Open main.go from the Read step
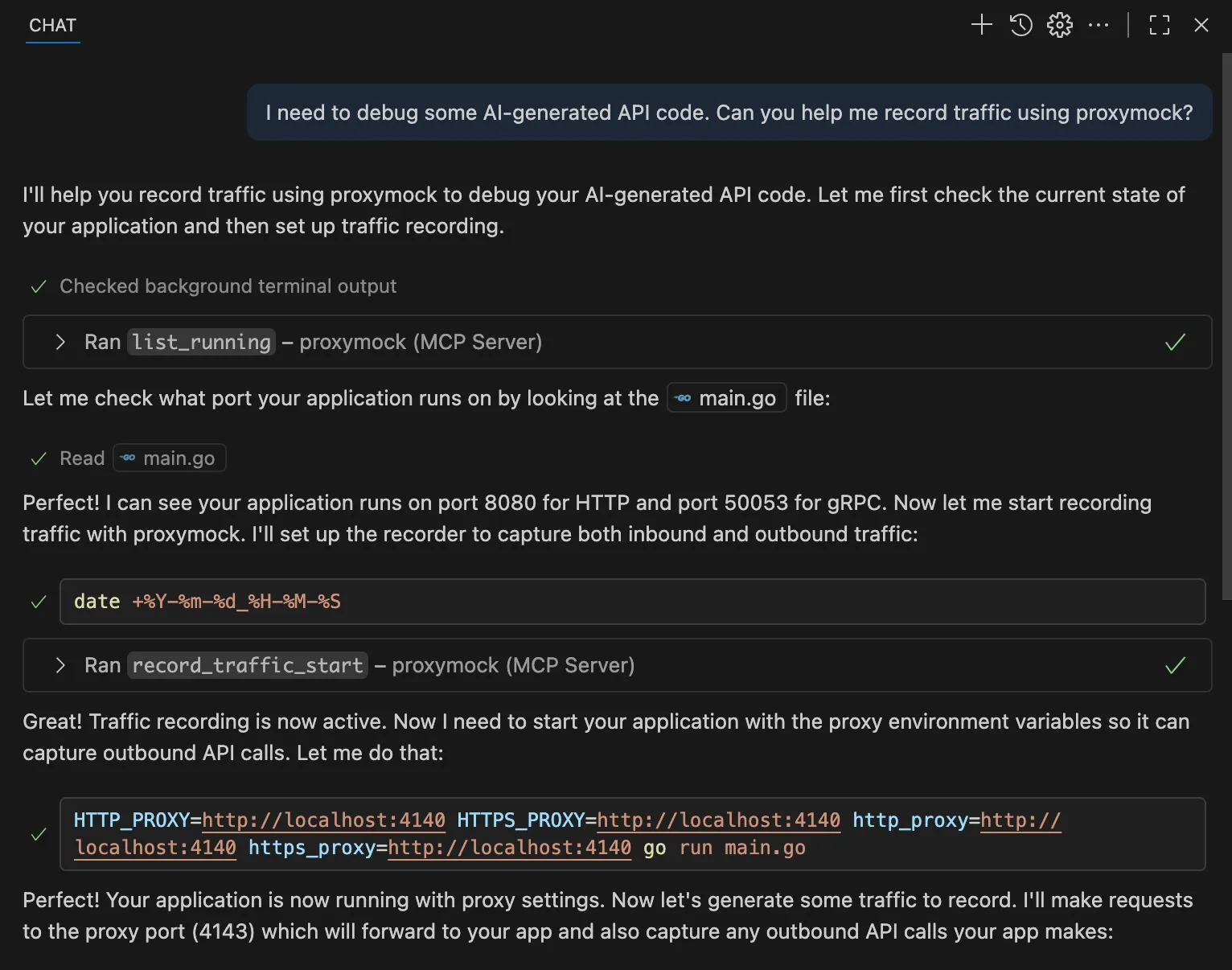Image resolution: width=1232 pixels, height=970 pixels. pyautogui.click(x=170, y=458)
